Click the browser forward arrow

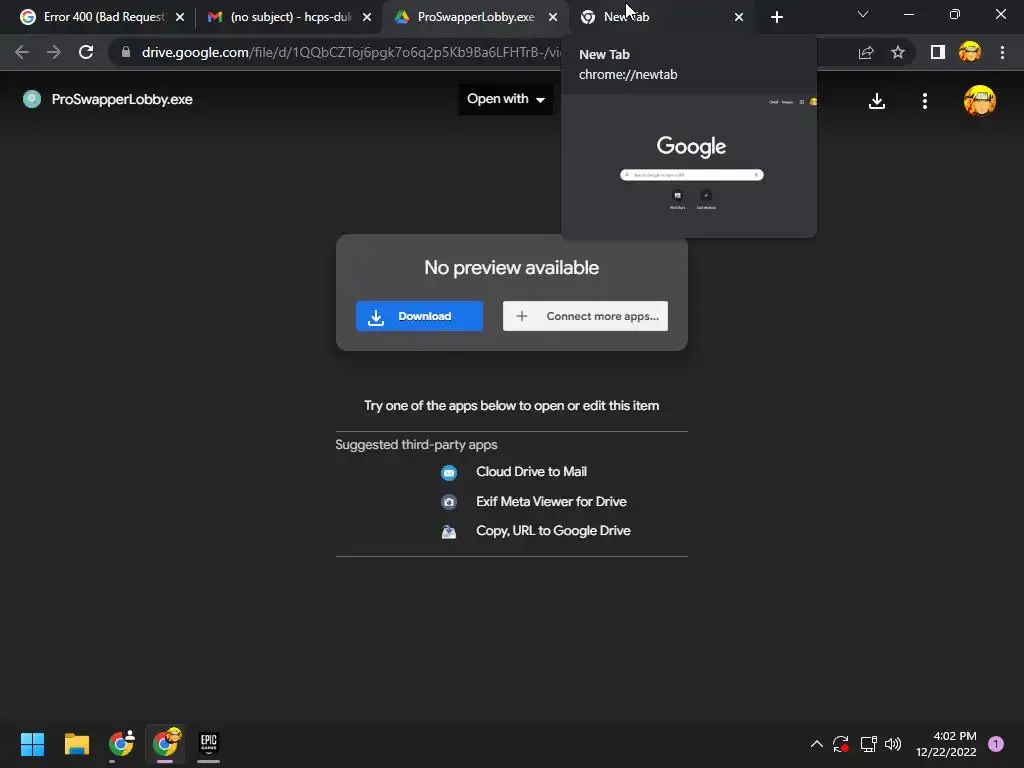coord(54,52)
